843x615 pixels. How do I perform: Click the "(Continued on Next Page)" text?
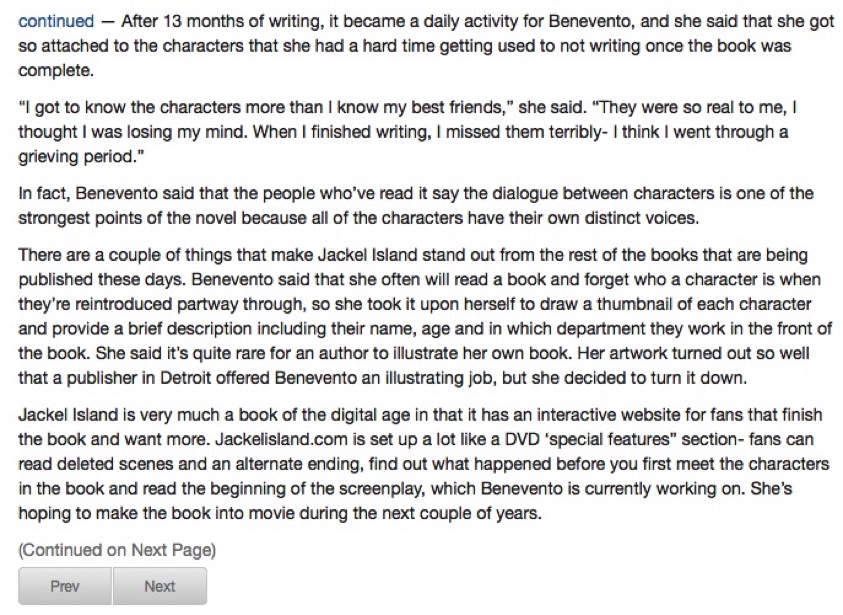[x=117, y=550]
